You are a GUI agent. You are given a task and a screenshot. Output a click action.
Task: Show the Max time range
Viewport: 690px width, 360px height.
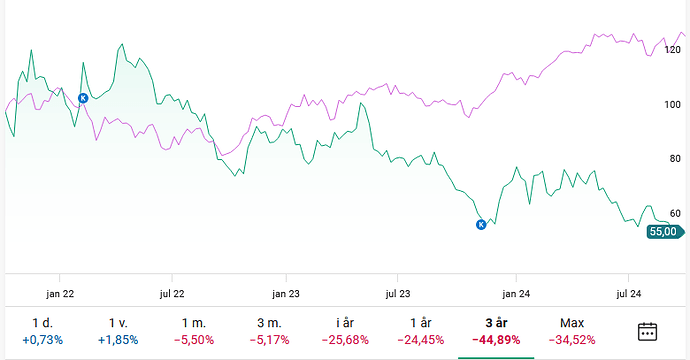(572, 331)
